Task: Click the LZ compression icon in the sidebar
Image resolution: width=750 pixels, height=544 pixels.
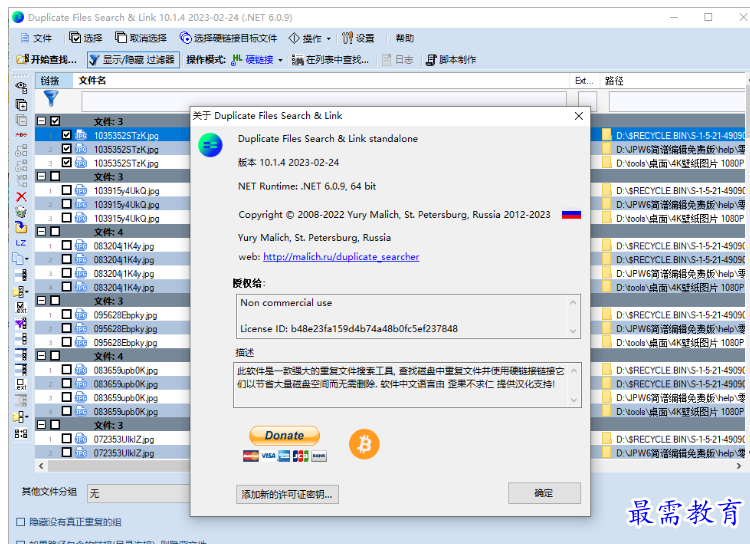Action: 21,243
